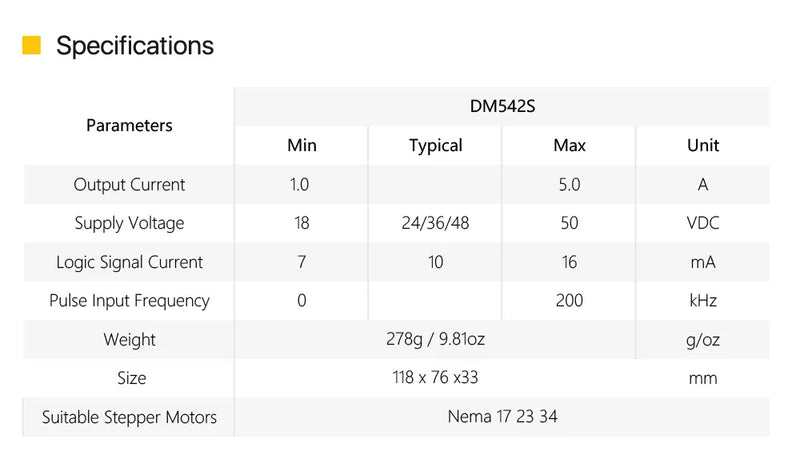
Task: Select the Logic Signal Current label
Action: click(x=129, y=262)
